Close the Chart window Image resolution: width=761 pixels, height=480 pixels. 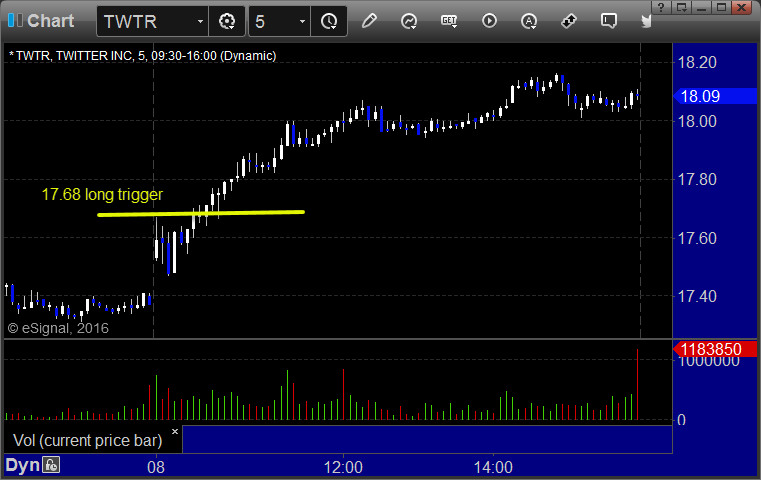[x=742, y=7]
